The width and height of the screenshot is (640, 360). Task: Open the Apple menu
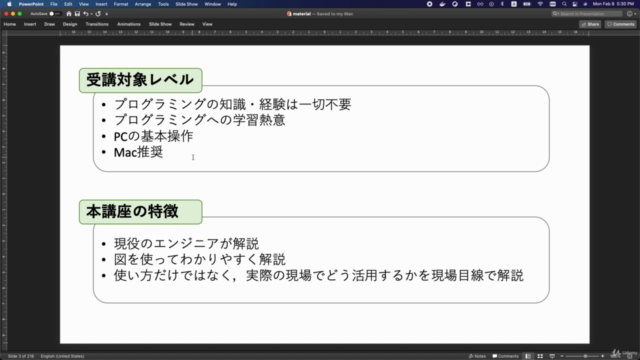pos(9,4)
